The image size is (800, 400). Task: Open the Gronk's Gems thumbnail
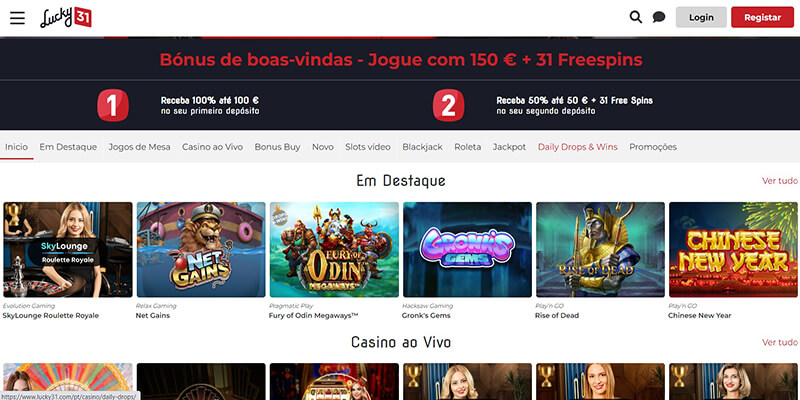[467, 249]
